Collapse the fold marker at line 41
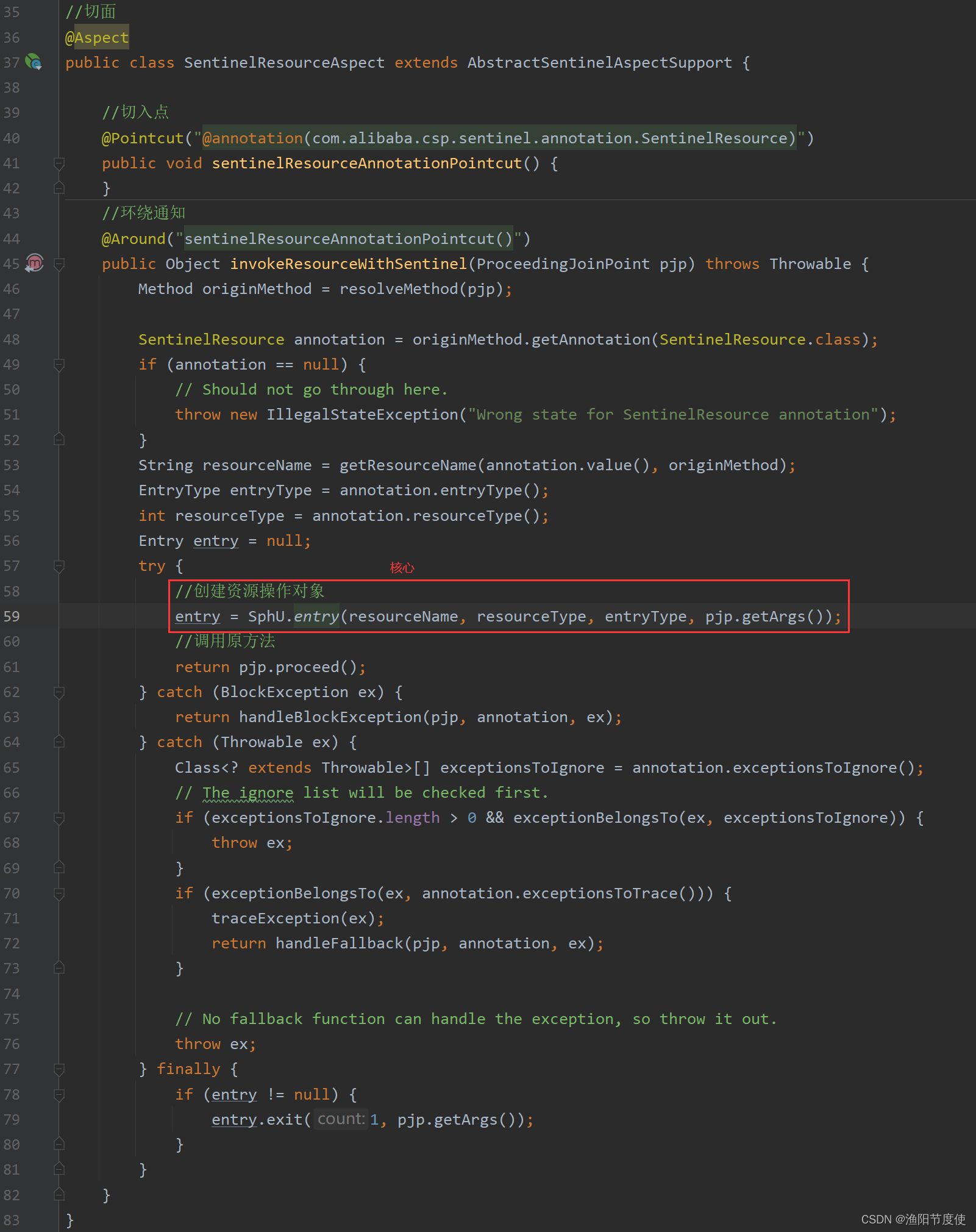The height and width of the screenshot is (1232, 976). [59, 163]
